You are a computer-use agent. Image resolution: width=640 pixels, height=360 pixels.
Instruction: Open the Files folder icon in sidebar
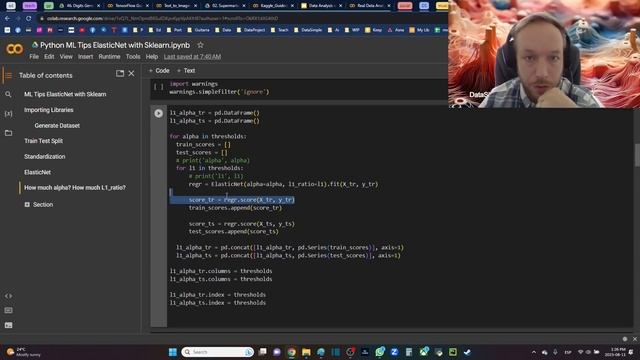(x=8, y=133)
